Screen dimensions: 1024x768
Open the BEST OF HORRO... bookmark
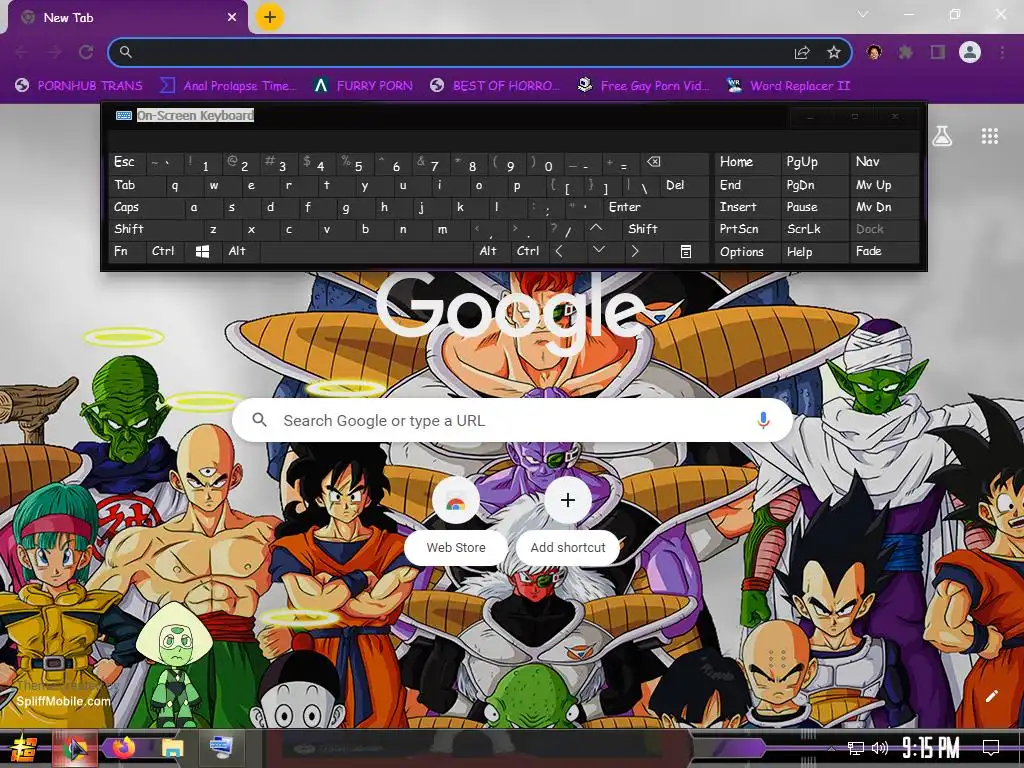click(x=495, y=86)
